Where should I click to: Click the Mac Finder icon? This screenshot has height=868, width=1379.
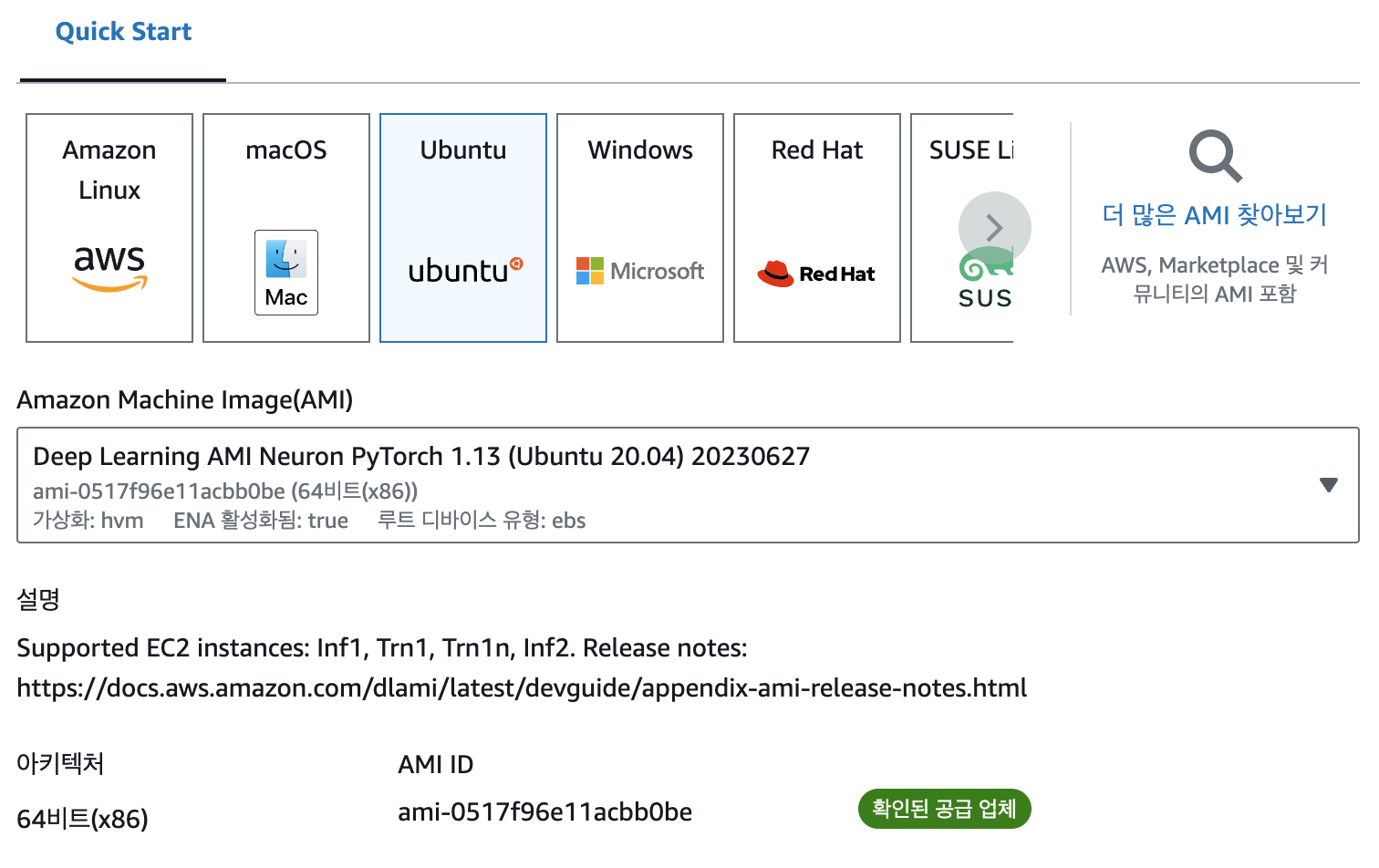click(286, 273)
